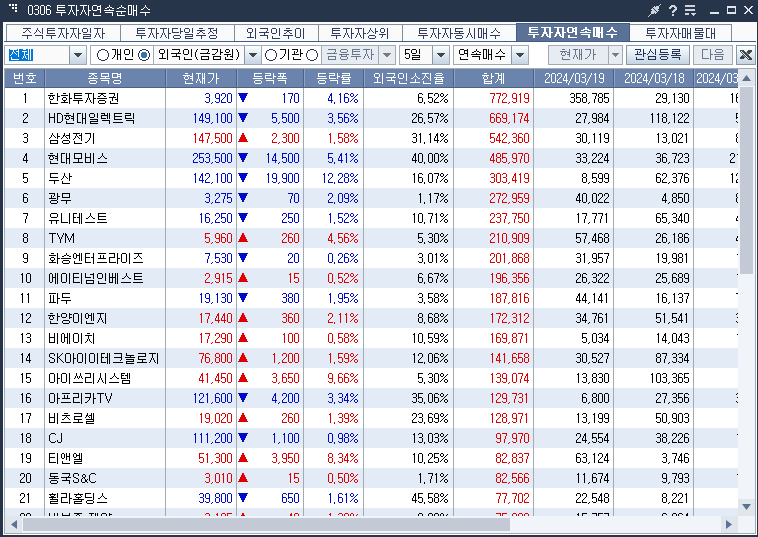The image size is (758, 537).
Task: Click the 2024/03/19 column header
Action: pyautogui.click(x=573, y=78)
